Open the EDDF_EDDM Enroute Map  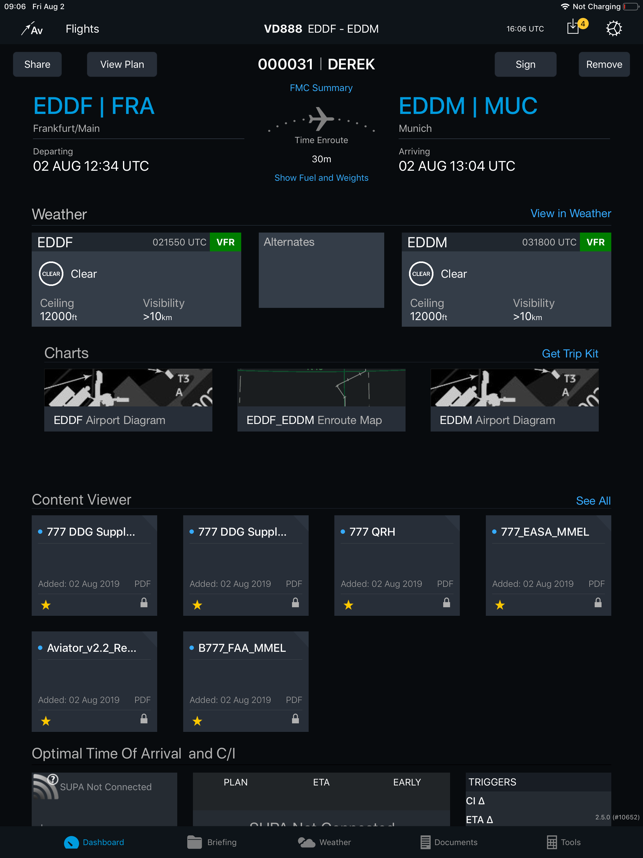point(320,398)
